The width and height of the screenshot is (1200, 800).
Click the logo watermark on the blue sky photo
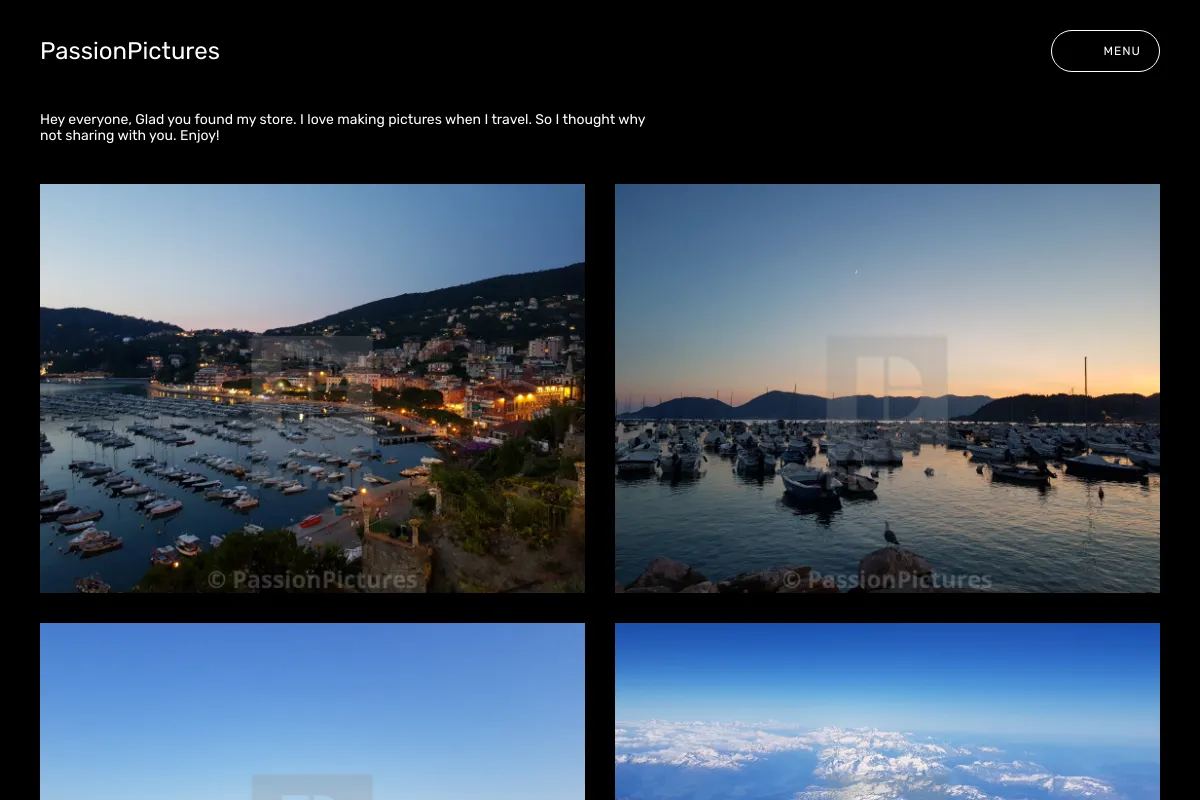click(x=312, y=787)
